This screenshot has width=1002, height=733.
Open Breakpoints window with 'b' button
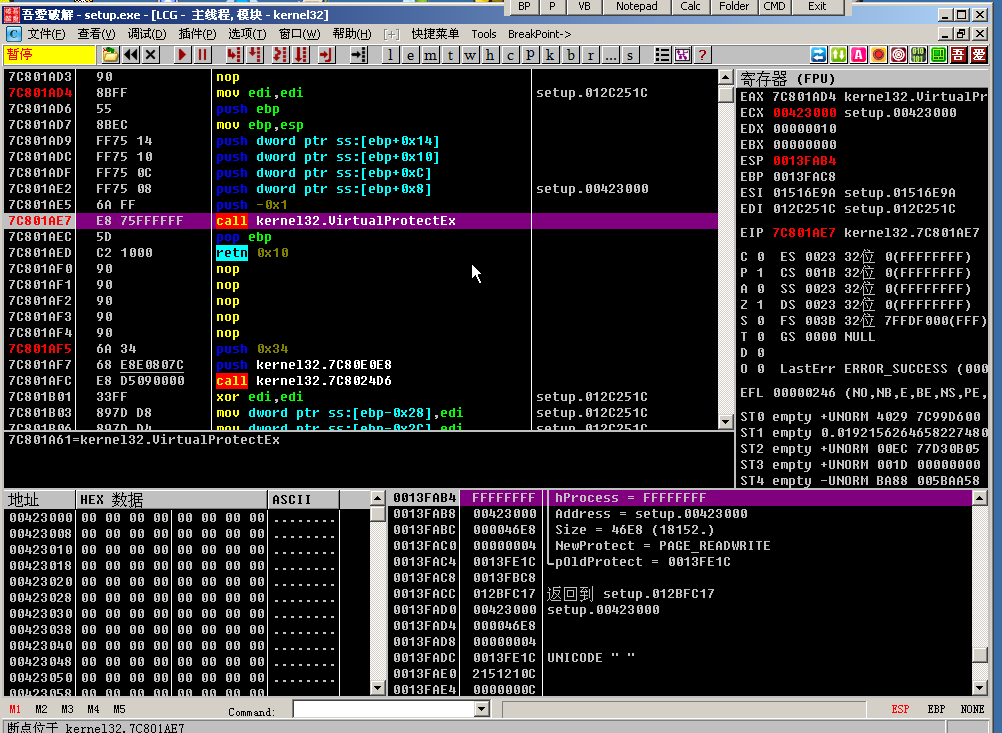point(571,55)
